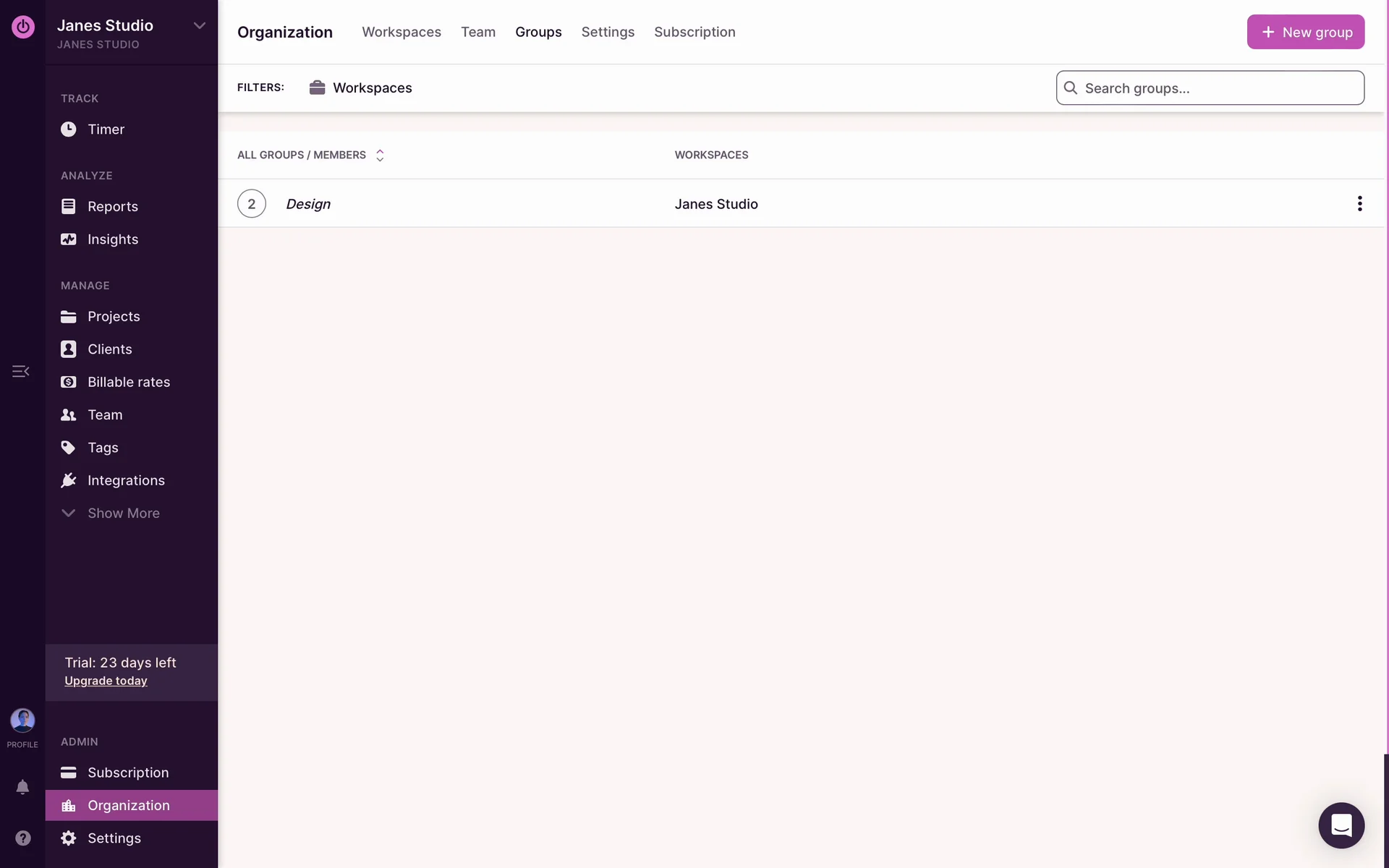Viewport: 1389px width, 868px height.
Task: Expand the Janes Studio workspace switcher
Action: click(x=199, y=26)
